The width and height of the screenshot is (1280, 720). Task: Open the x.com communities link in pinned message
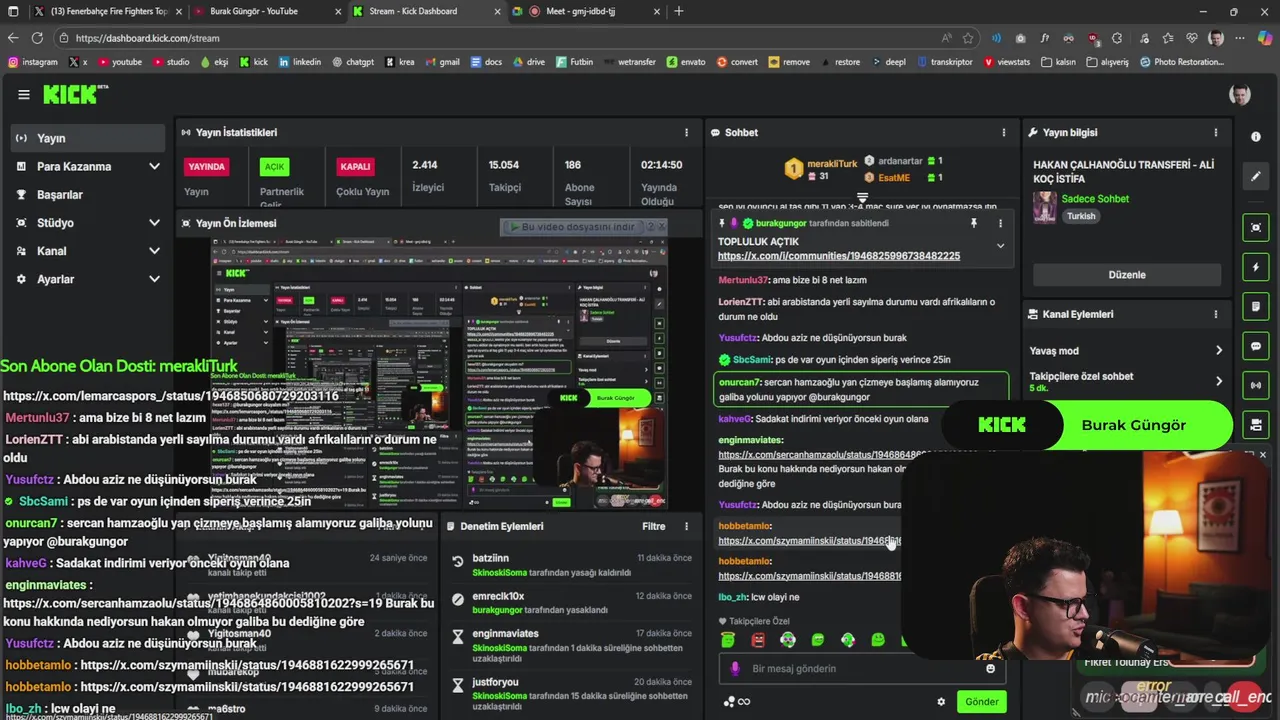coord(839,256)
